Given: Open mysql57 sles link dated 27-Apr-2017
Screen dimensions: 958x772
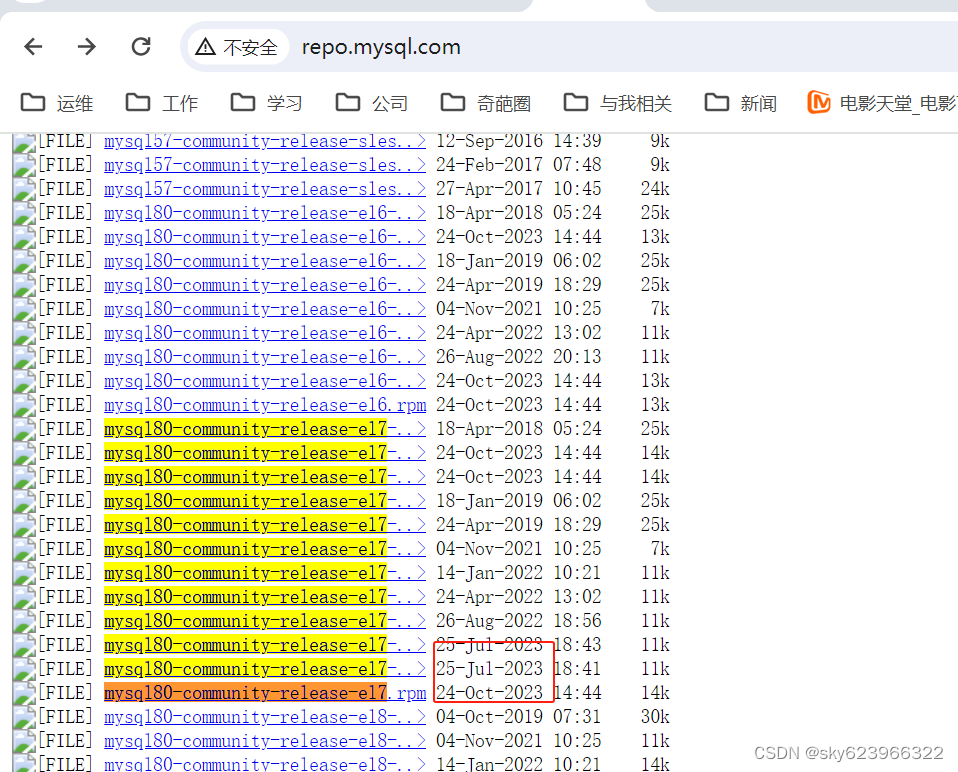Looking at the screenshot, I should (265, 189).
